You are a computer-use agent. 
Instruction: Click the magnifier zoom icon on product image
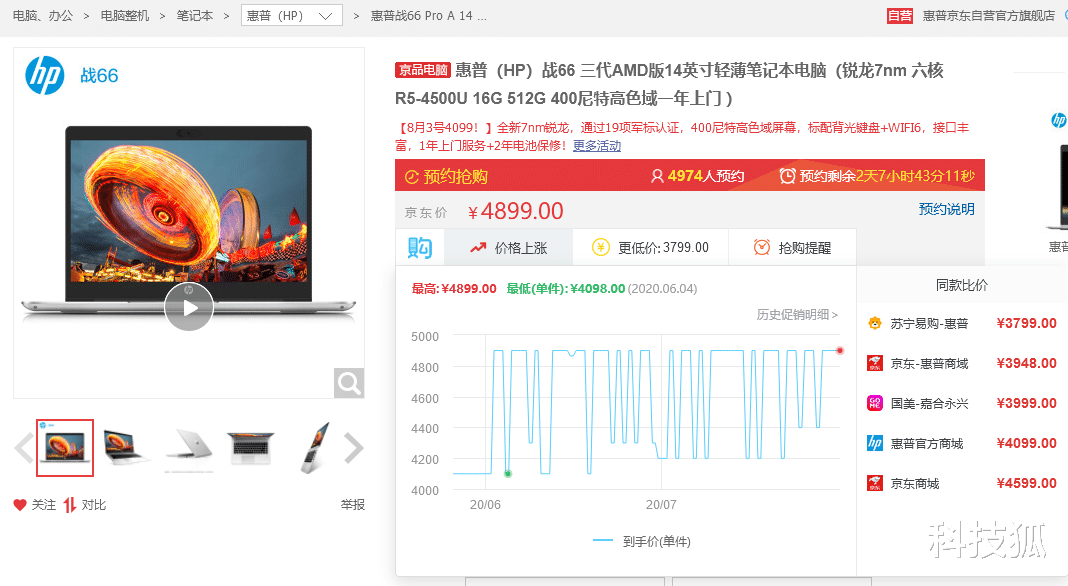(x=349, y=383)
